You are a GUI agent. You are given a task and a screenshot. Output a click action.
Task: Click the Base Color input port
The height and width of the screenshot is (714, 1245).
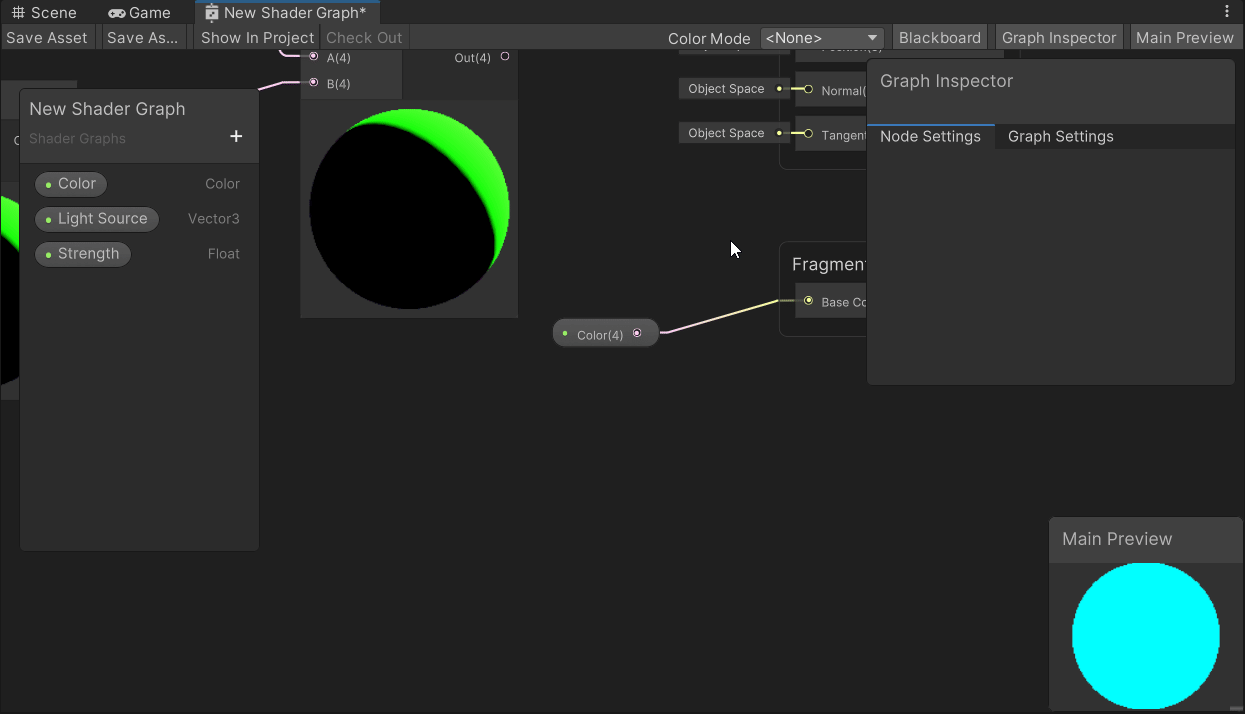[808, 301]
